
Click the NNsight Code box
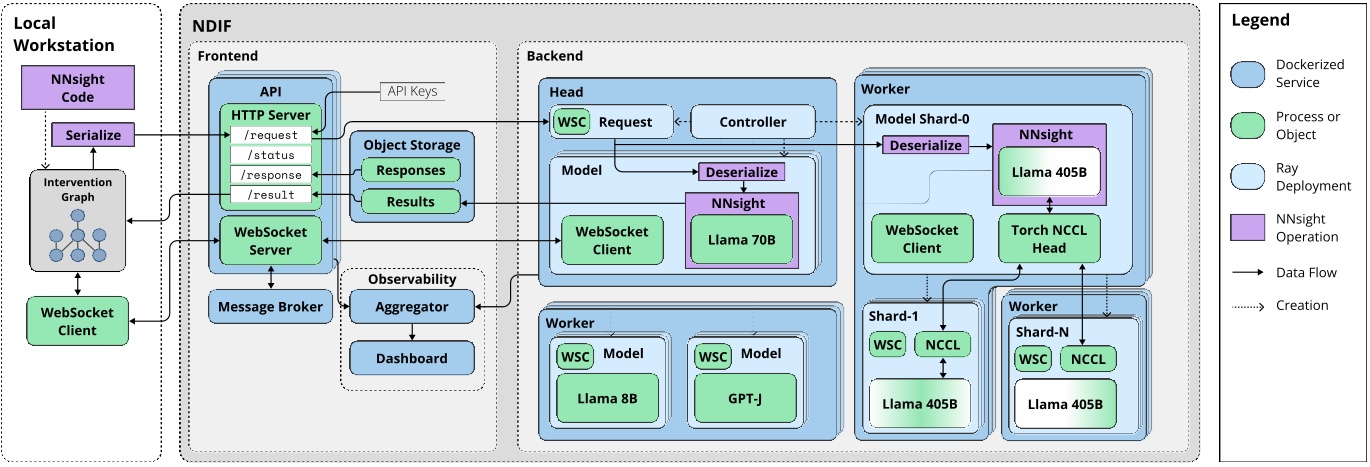click(77, 88)
